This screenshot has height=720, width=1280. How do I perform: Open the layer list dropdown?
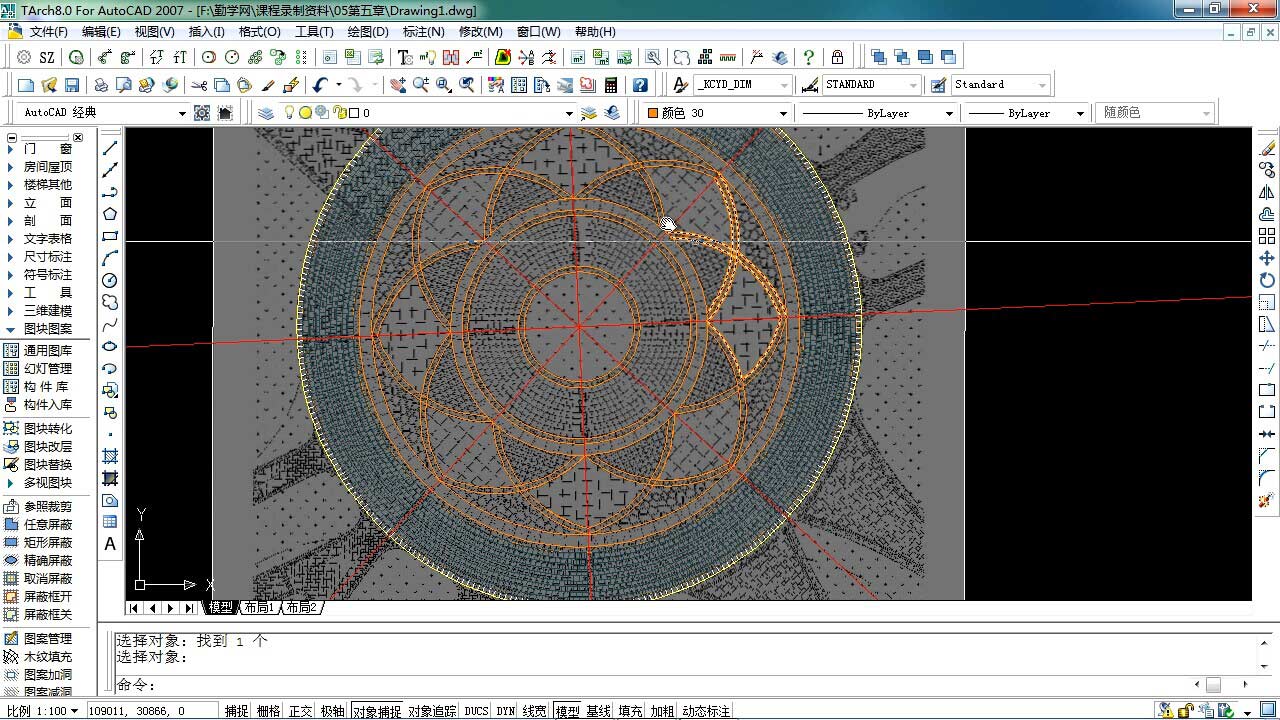click(569, 113)
